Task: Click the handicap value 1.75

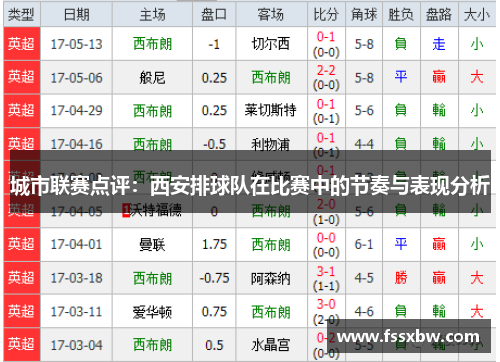Action: [x=214, y=244]
